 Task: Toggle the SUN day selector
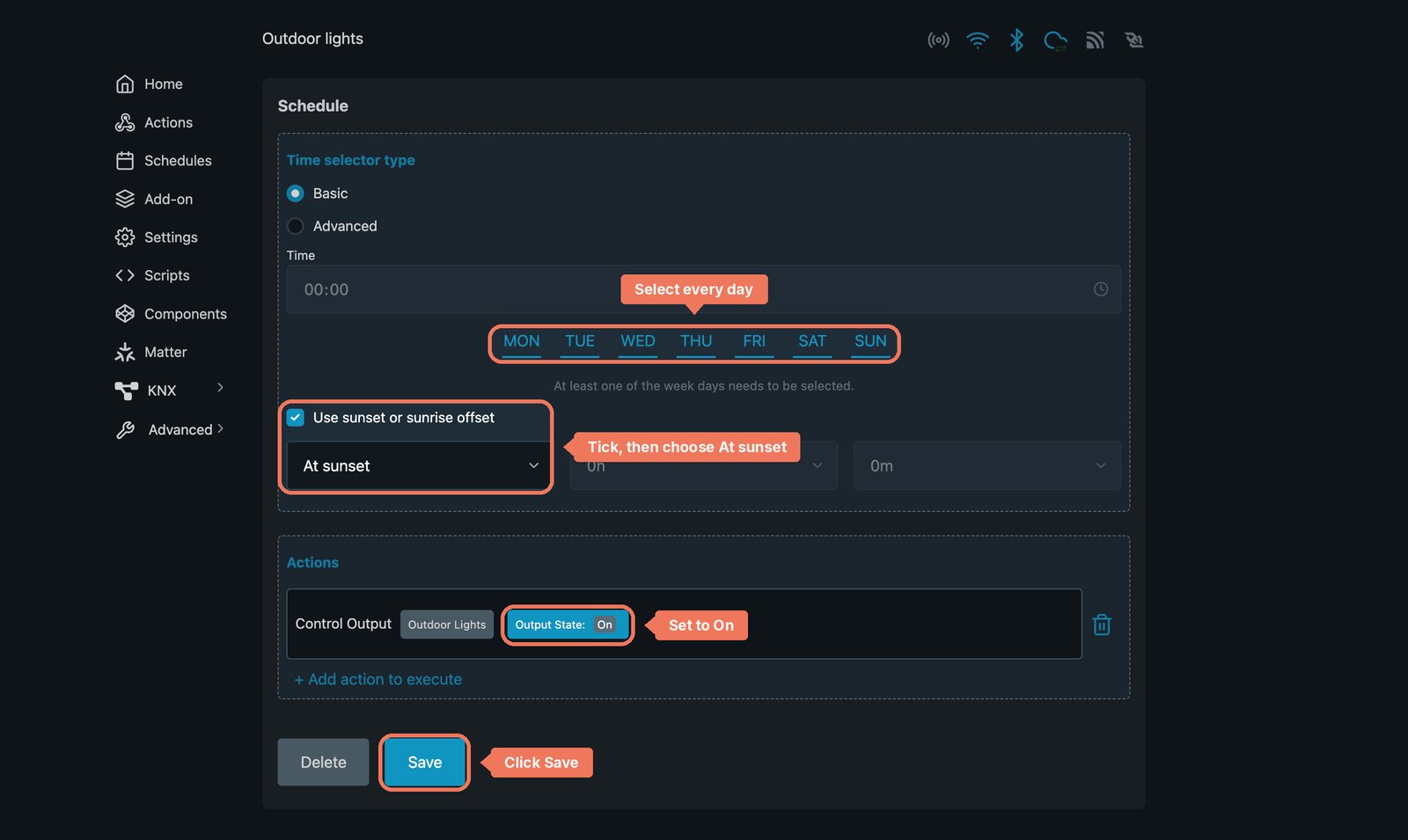click(870, 342)
